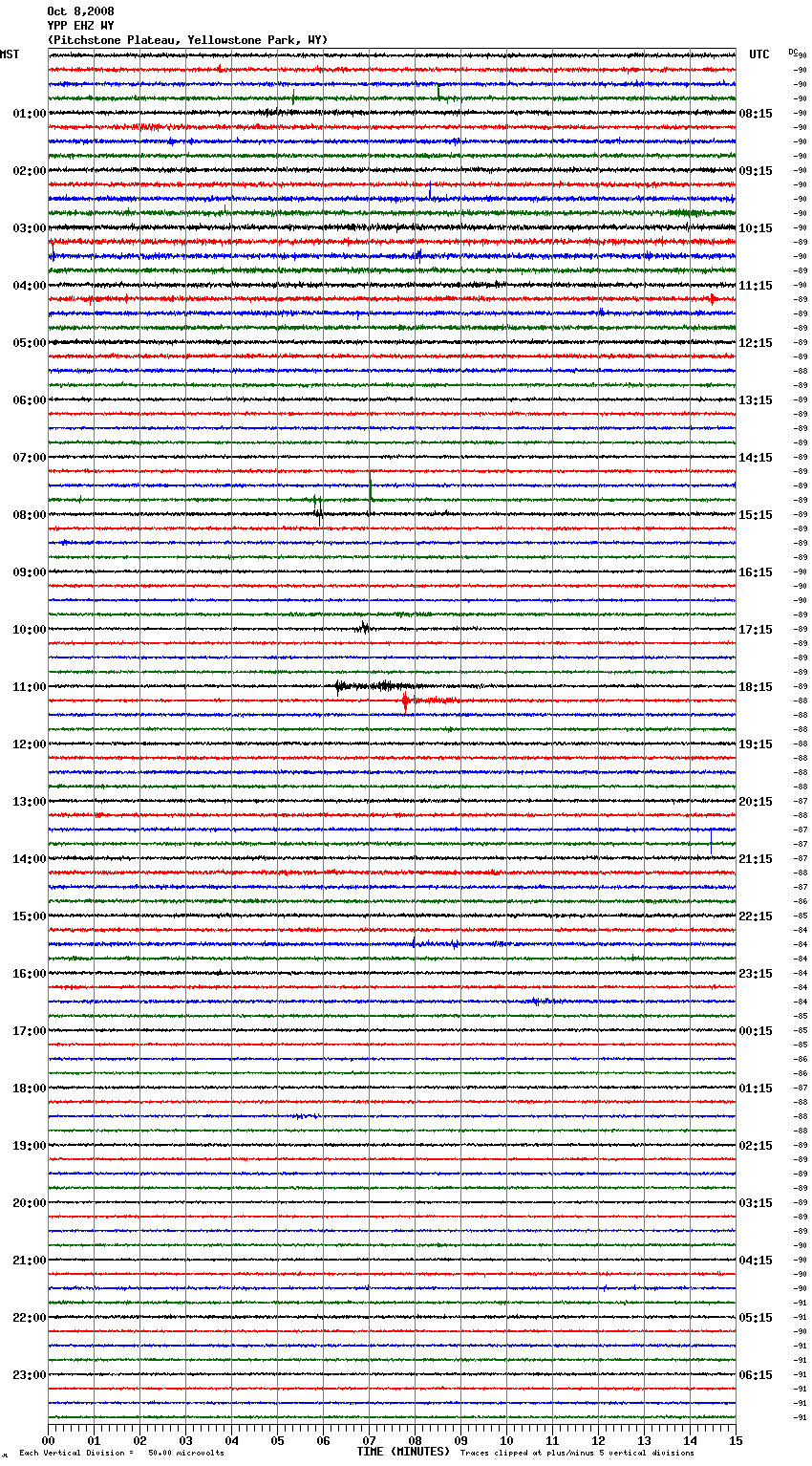This screenshot has width=812, height=1466.
Task: Click the 12:15 UTC time label
Action: 756,343
